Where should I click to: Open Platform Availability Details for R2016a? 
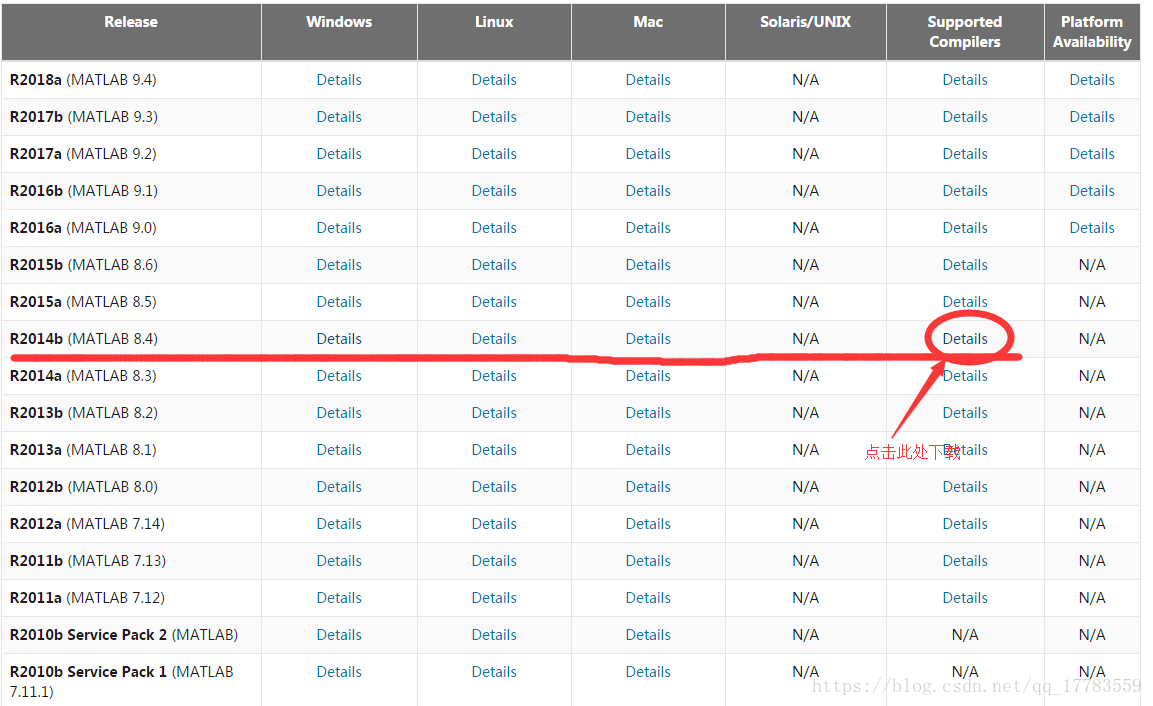coord(1092,228)
